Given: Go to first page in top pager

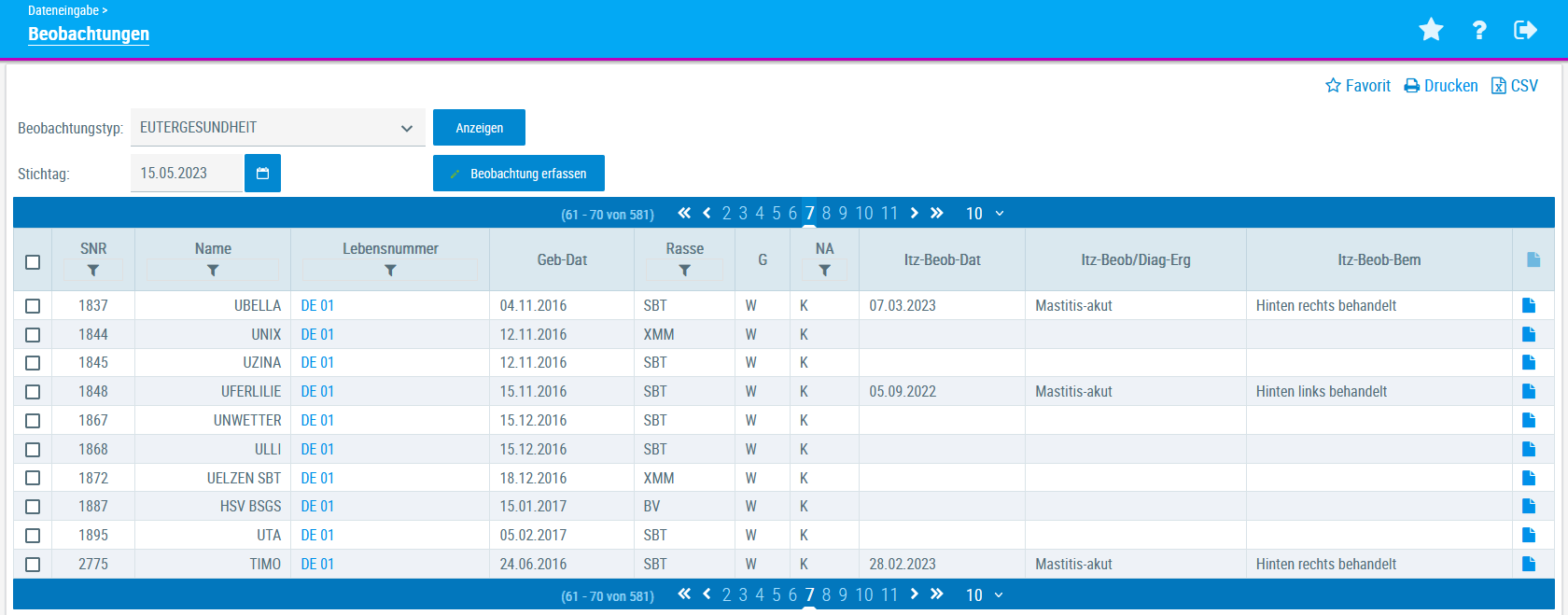Looking at the screenshot, I should coord(684,214).
